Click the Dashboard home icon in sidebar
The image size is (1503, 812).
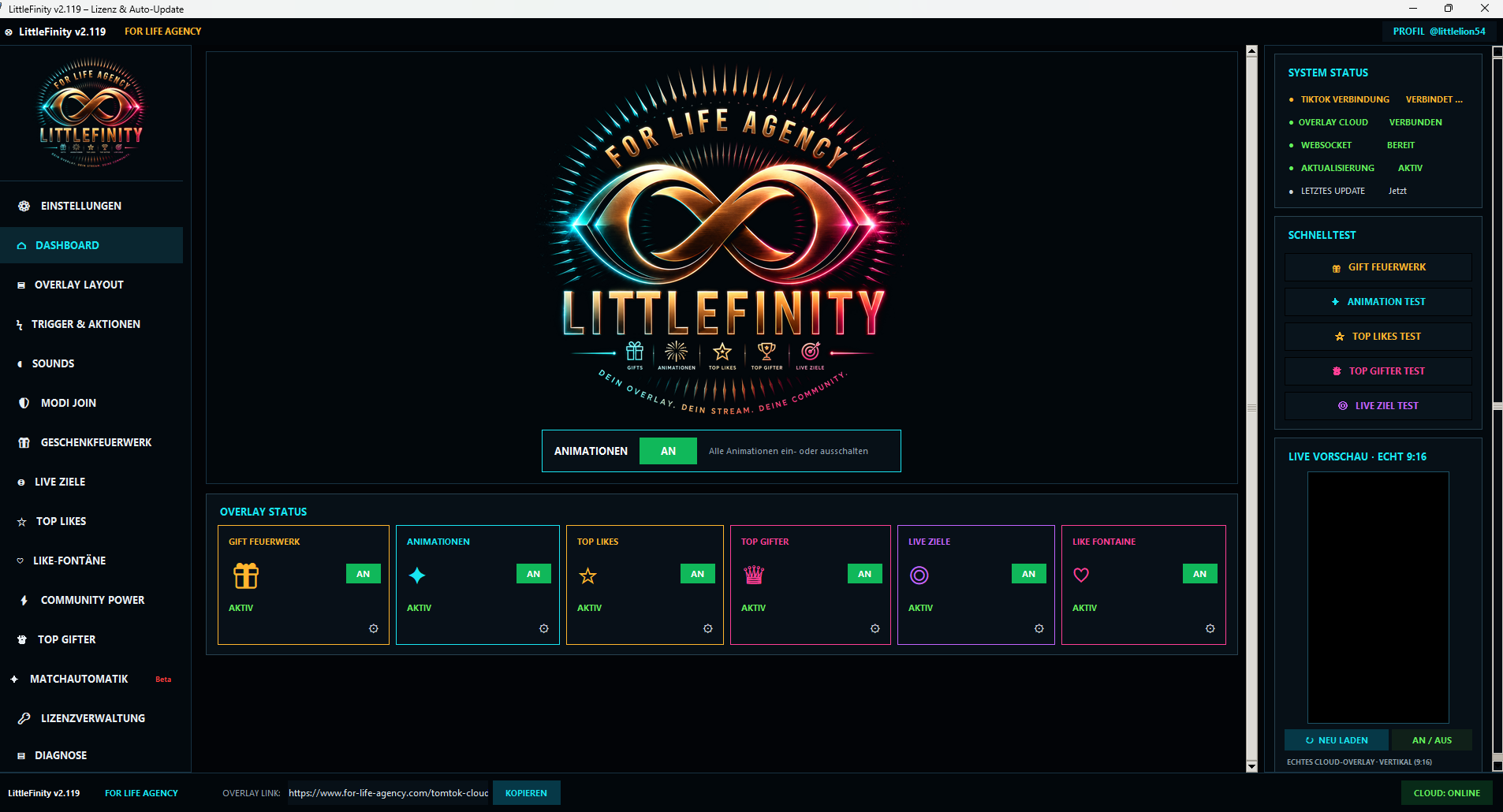coord(21,246)
